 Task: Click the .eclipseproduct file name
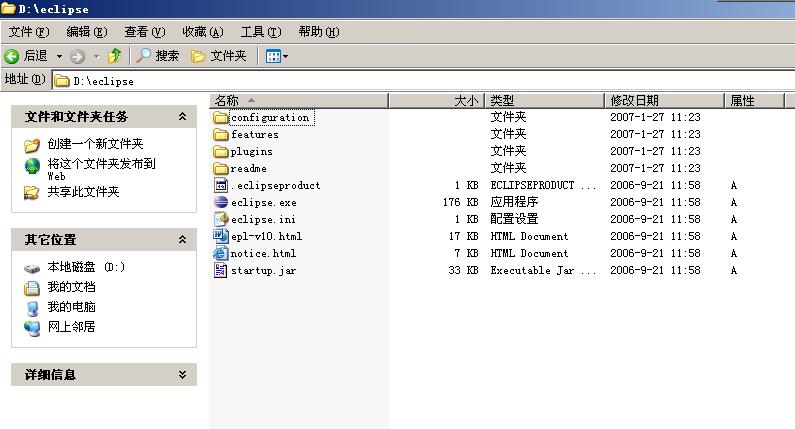[x=275, y=186]
